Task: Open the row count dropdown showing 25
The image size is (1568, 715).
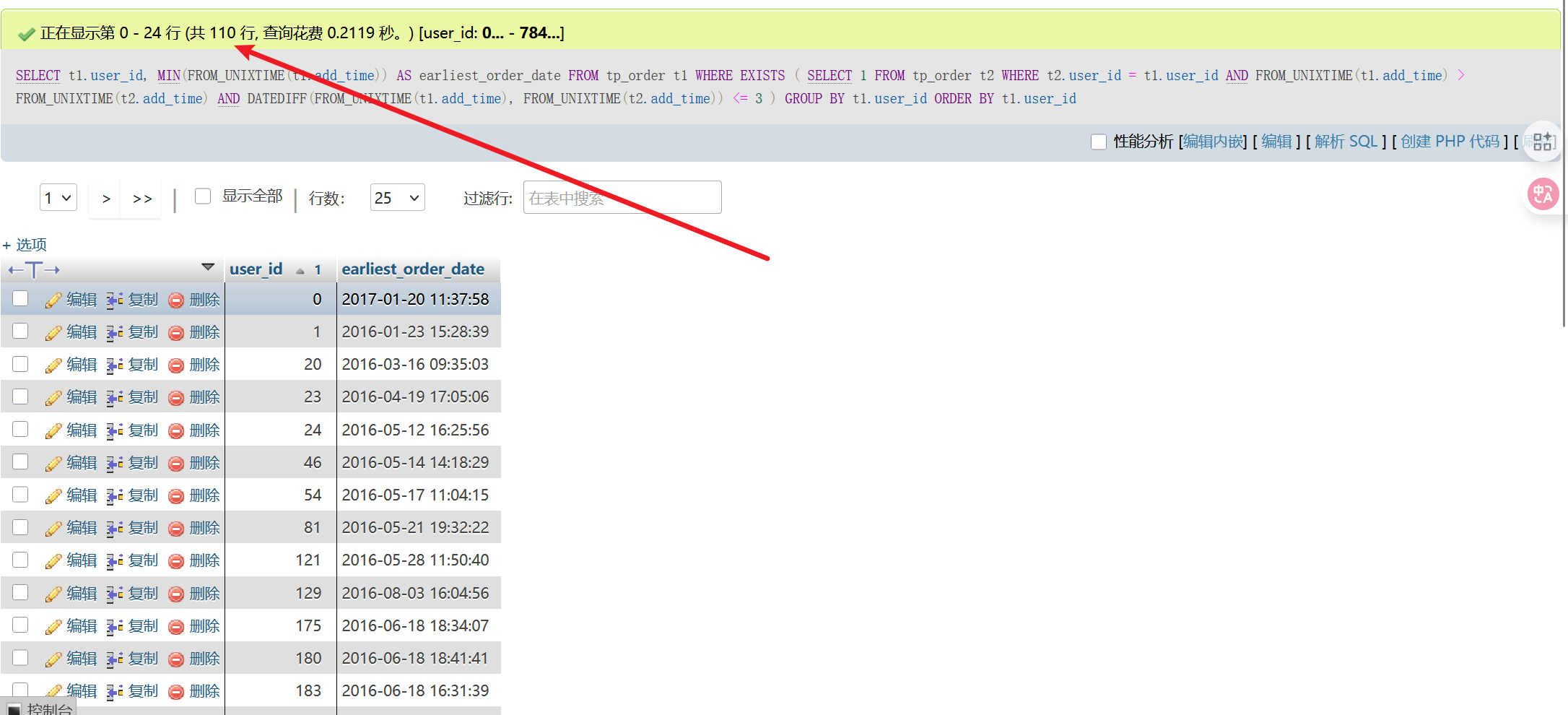Action: [x=397, y=198]
